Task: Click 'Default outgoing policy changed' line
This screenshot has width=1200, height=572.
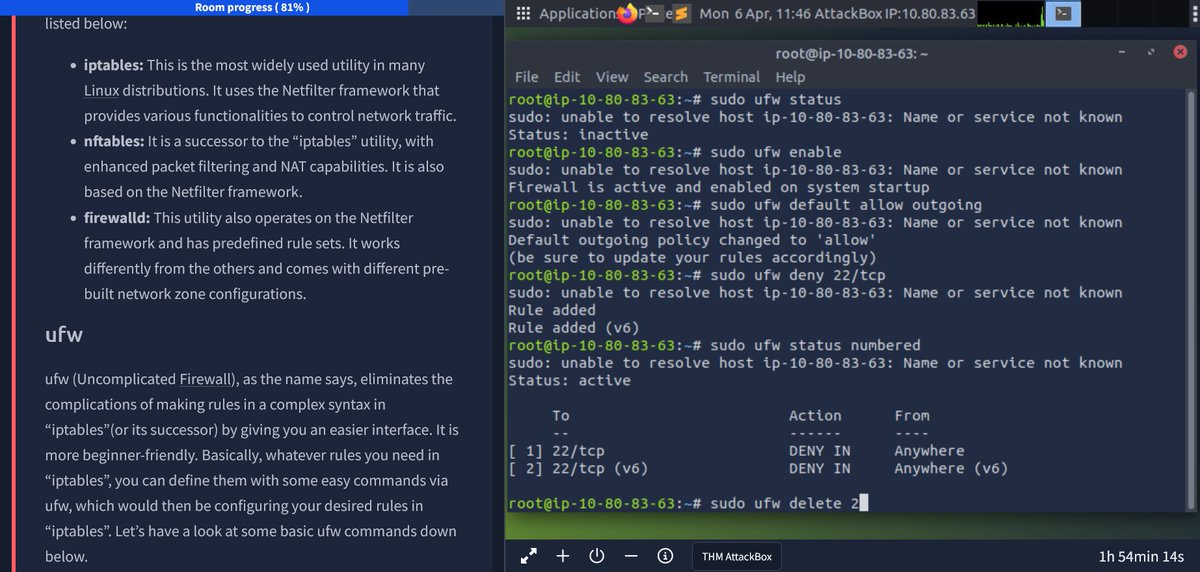Action: tap(692, 240)
